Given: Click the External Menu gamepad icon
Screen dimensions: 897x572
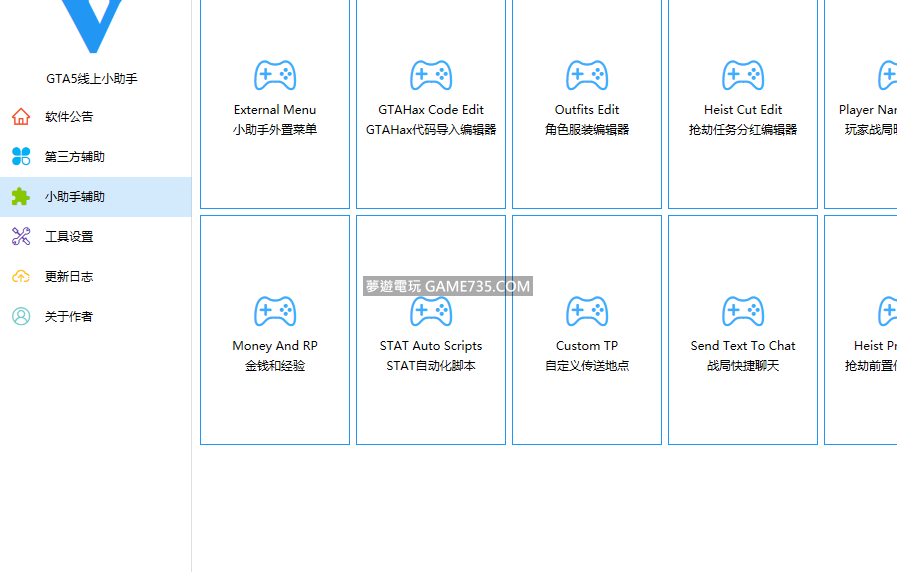Looking at the screenshot, I should 275,76.
